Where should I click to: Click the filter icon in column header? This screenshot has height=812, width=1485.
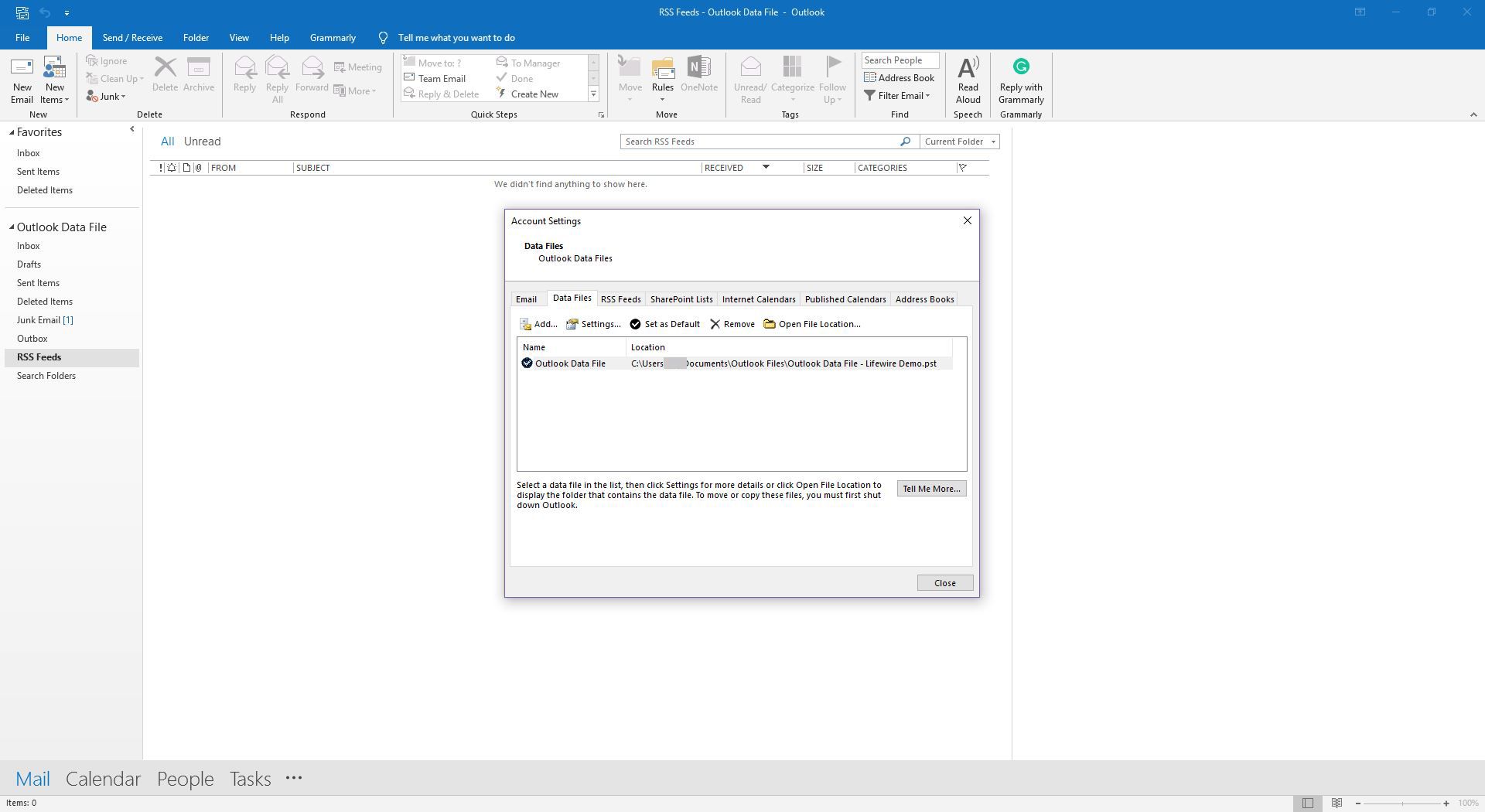963,168
